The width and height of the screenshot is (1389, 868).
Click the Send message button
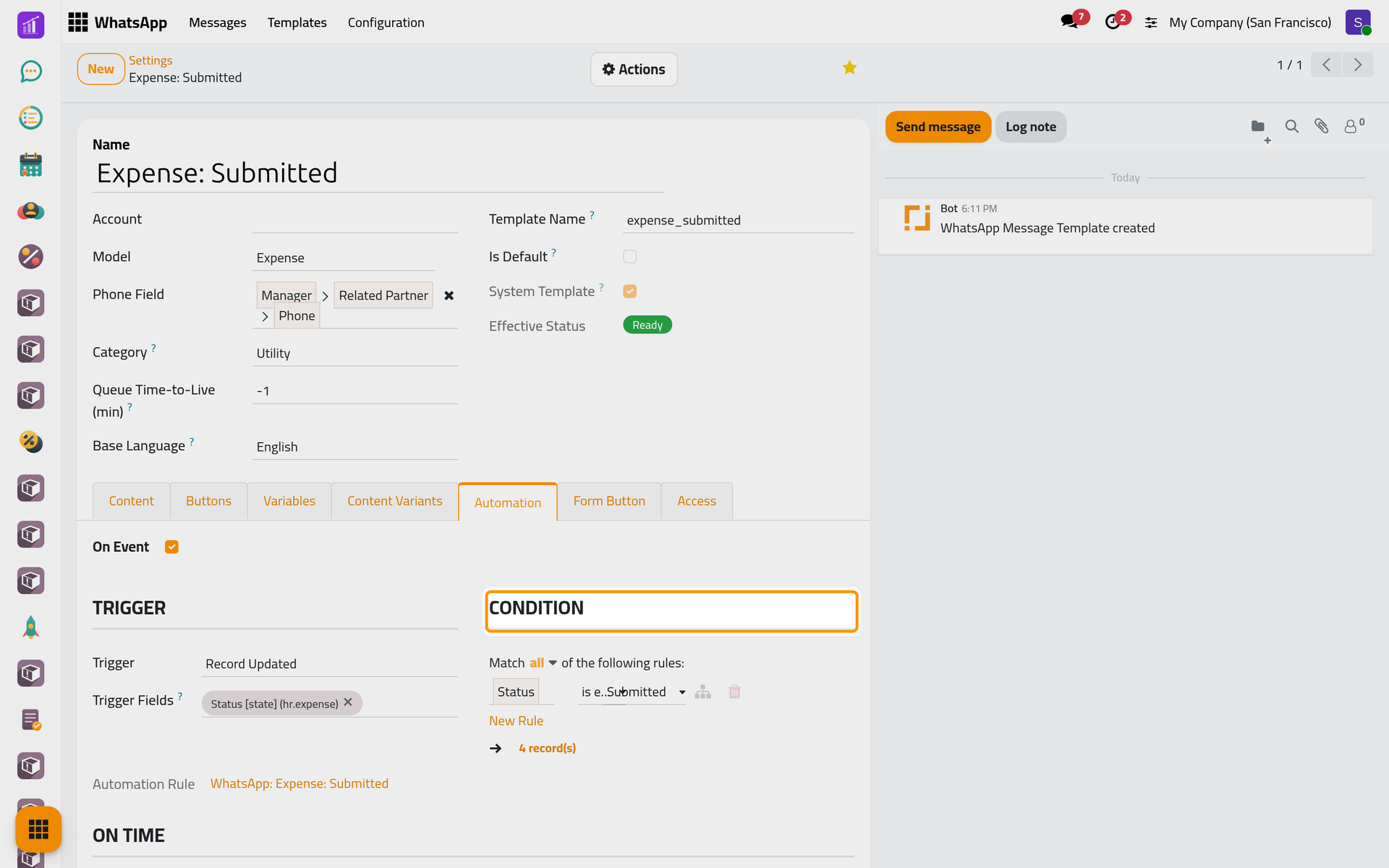click(938, 127)
